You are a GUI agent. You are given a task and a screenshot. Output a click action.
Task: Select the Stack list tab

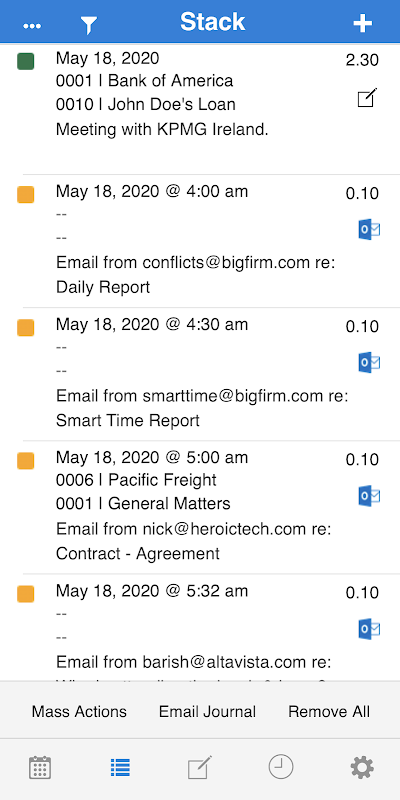pyautogui.click(x=120, y=767)
